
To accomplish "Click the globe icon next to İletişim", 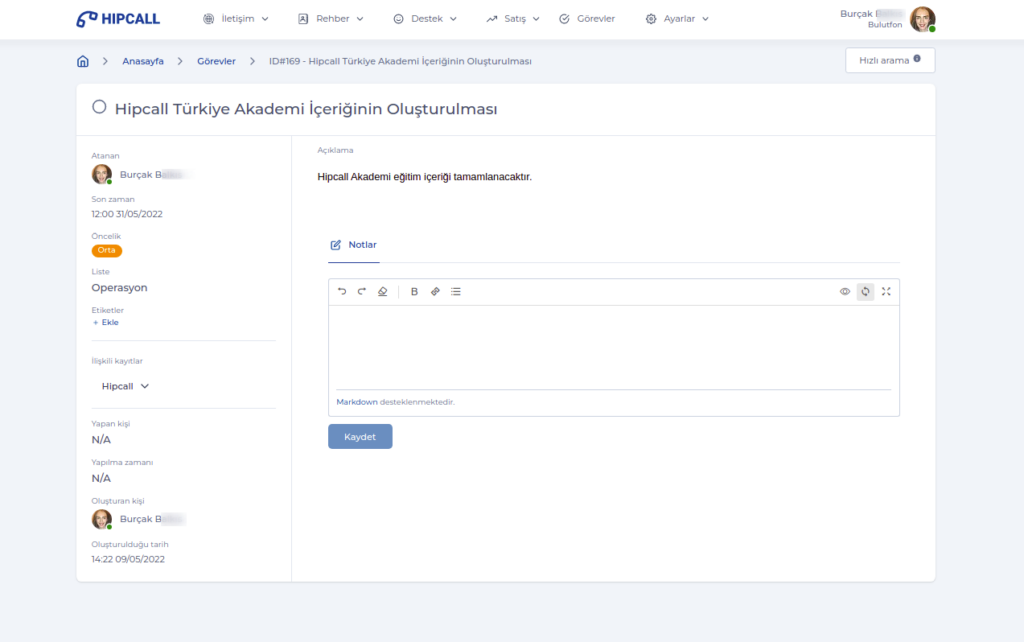I will click(208, 19).
